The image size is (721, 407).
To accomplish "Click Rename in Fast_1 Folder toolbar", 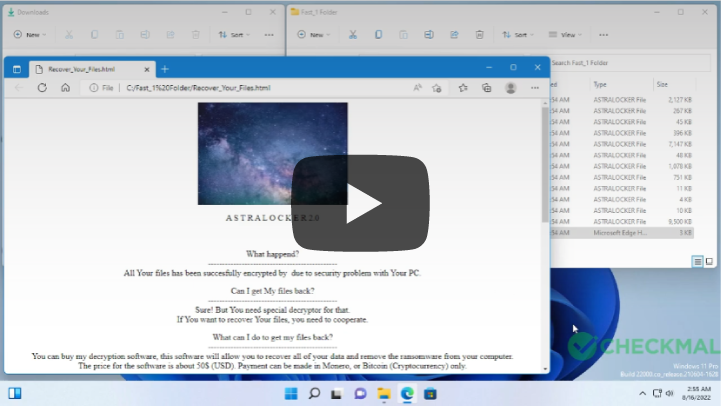I will 429,34.
